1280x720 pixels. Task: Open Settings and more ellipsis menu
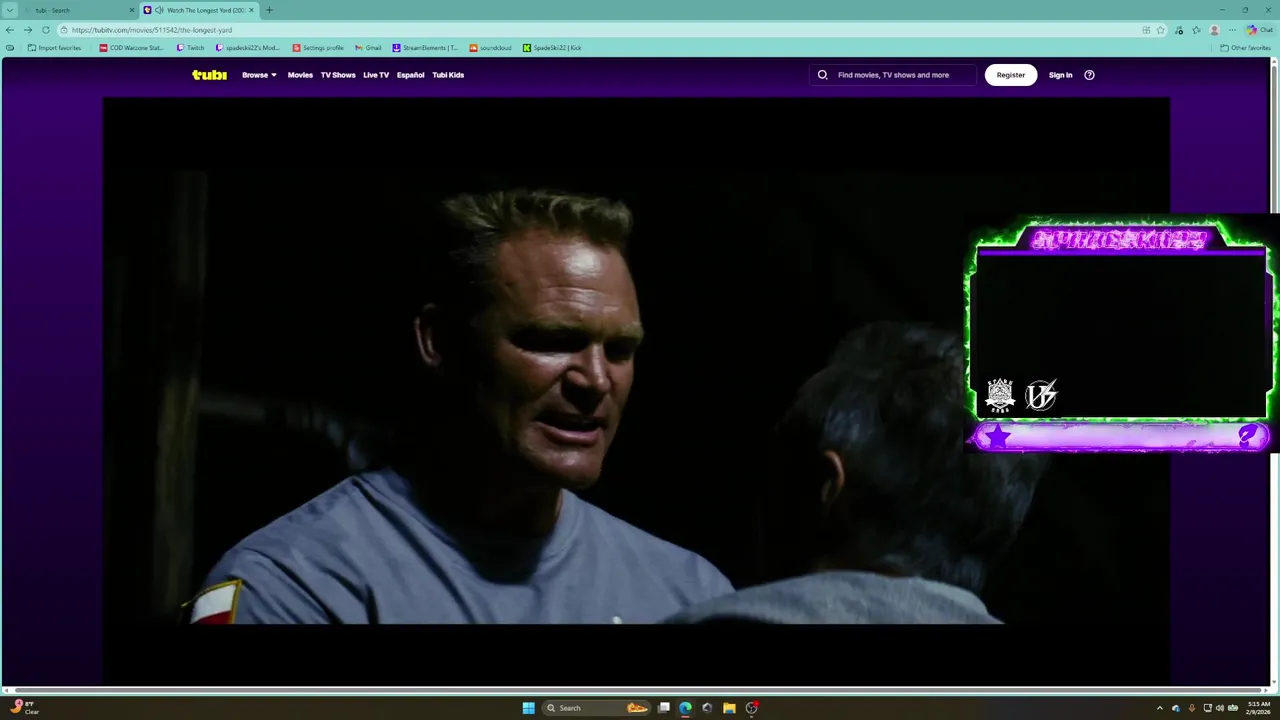pos(1232,30)
